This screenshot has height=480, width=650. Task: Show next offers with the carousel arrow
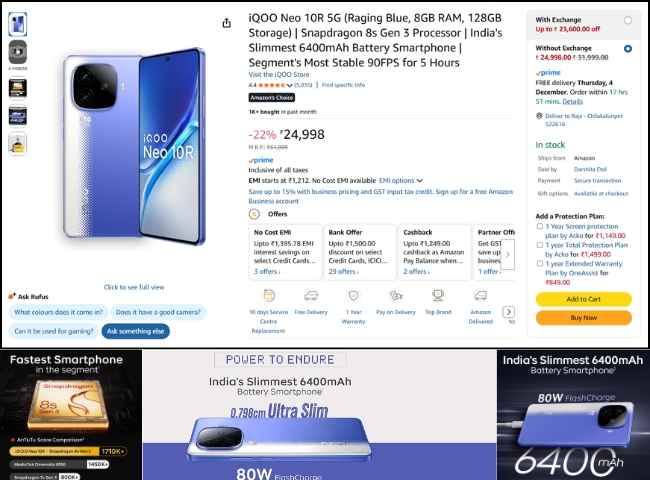(508, 255)
